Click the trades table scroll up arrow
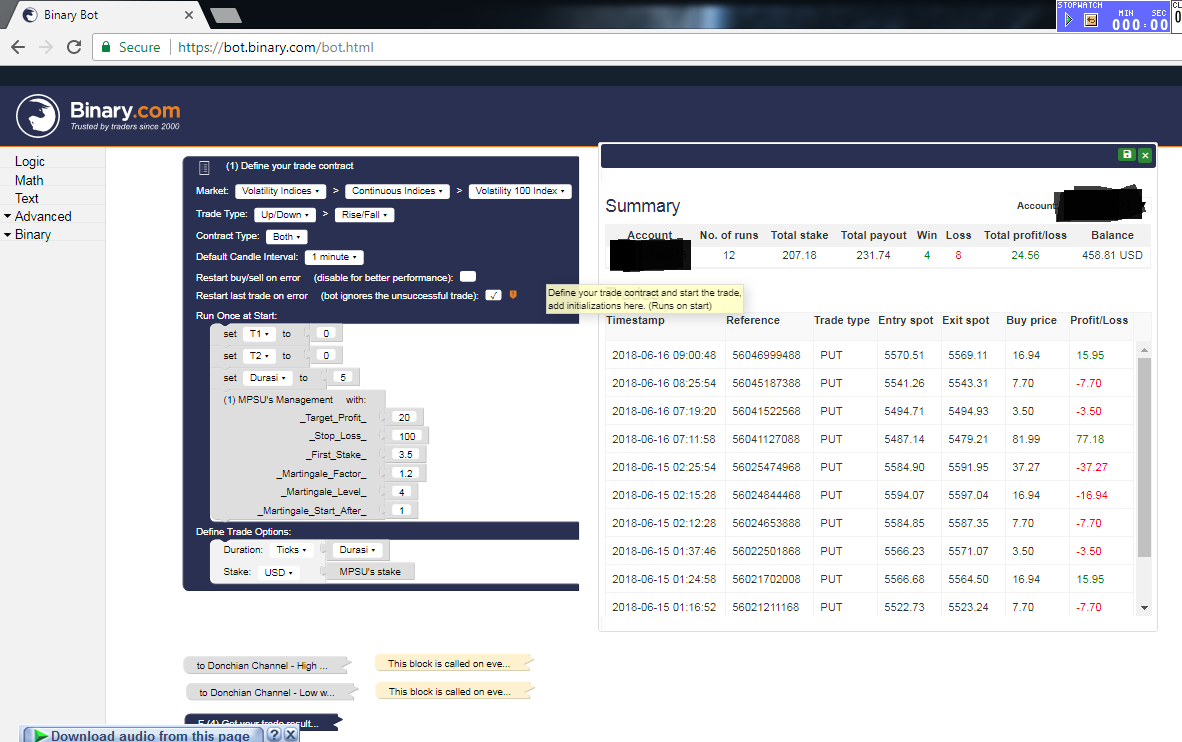The height and width of the screenshot is (742, 1182). tap(1144, 350)
